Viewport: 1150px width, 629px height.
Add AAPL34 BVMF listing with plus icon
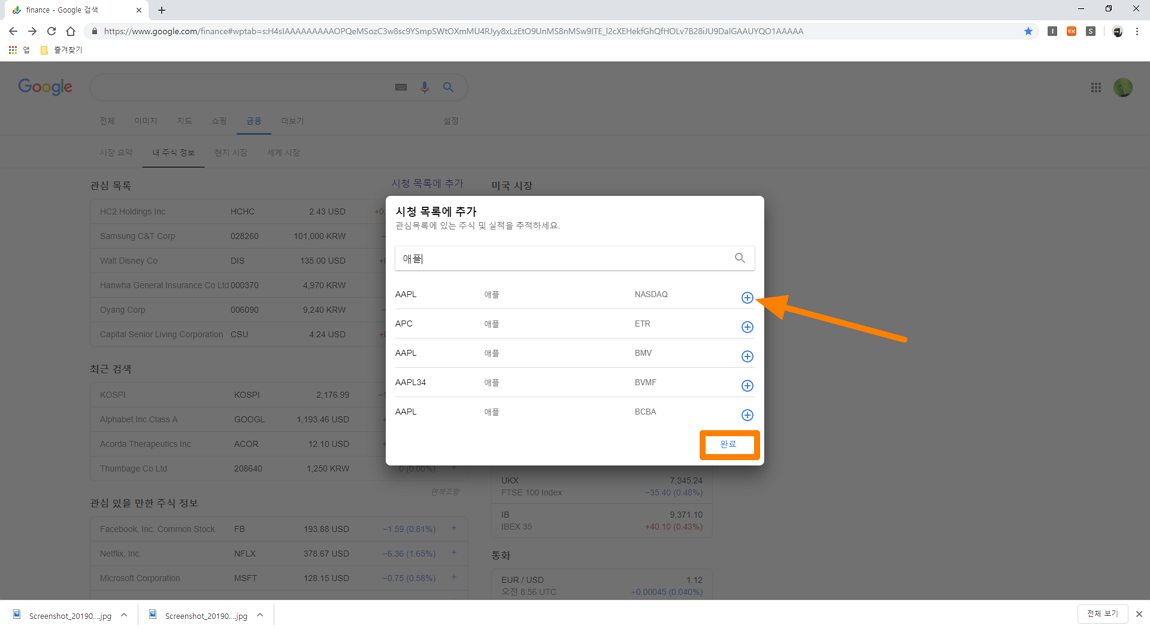[747, 386]
